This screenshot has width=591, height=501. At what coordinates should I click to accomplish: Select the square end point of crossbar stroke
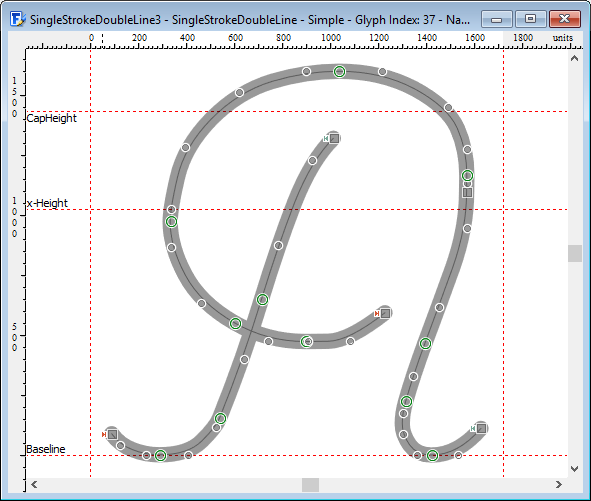pyautogui.click(x=385, y=313)
